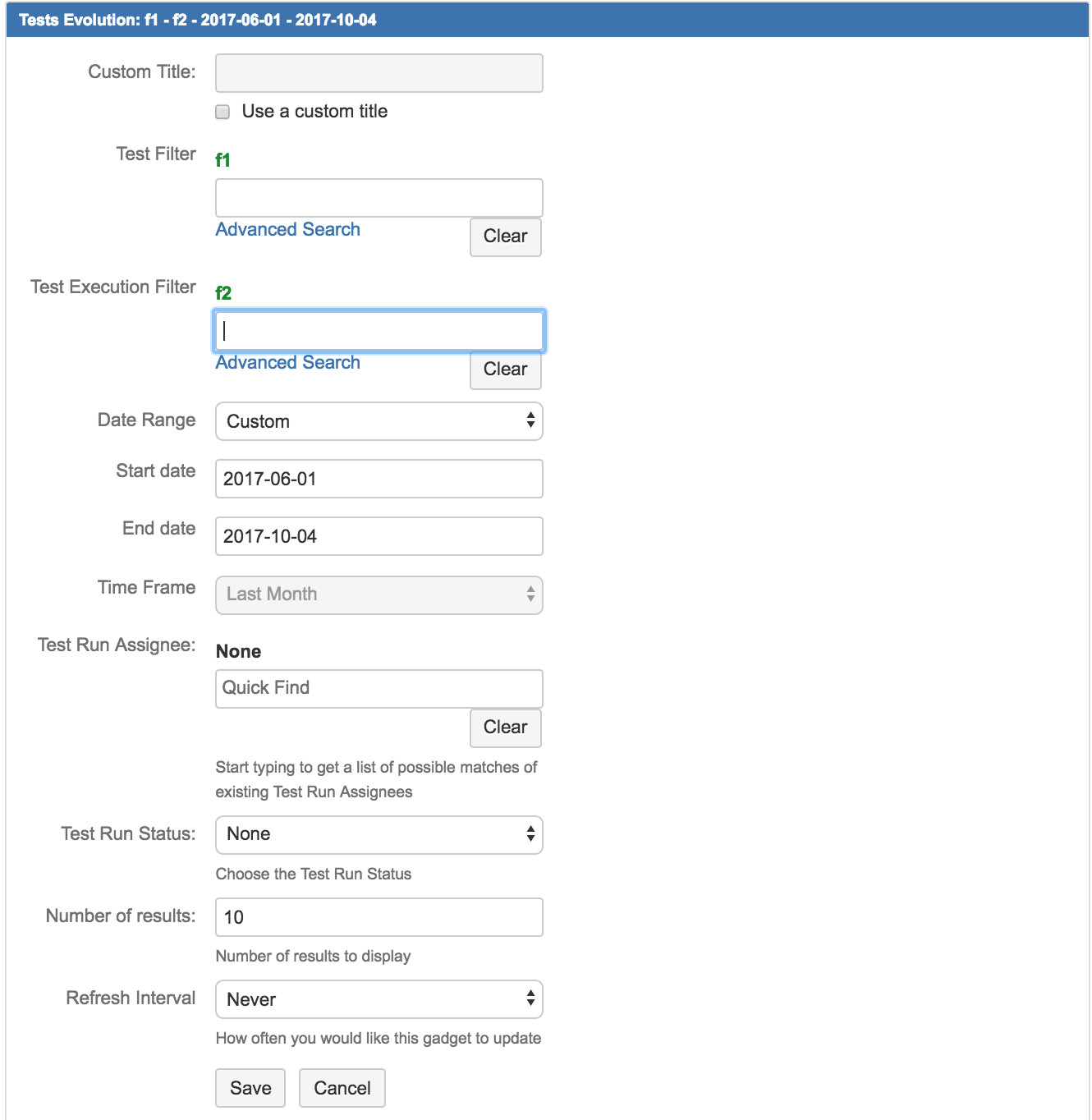Cancel the gadget configuration
The image size is (1092, 1120).
click(342, 1088)
